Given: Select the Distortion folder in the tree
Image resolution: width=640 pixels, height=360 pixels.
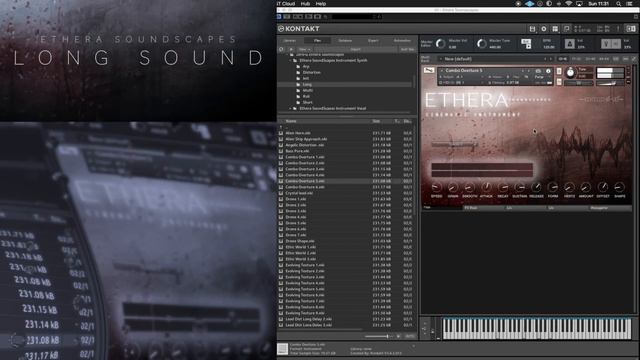Looking at the screenshot, I should point(311,73).
